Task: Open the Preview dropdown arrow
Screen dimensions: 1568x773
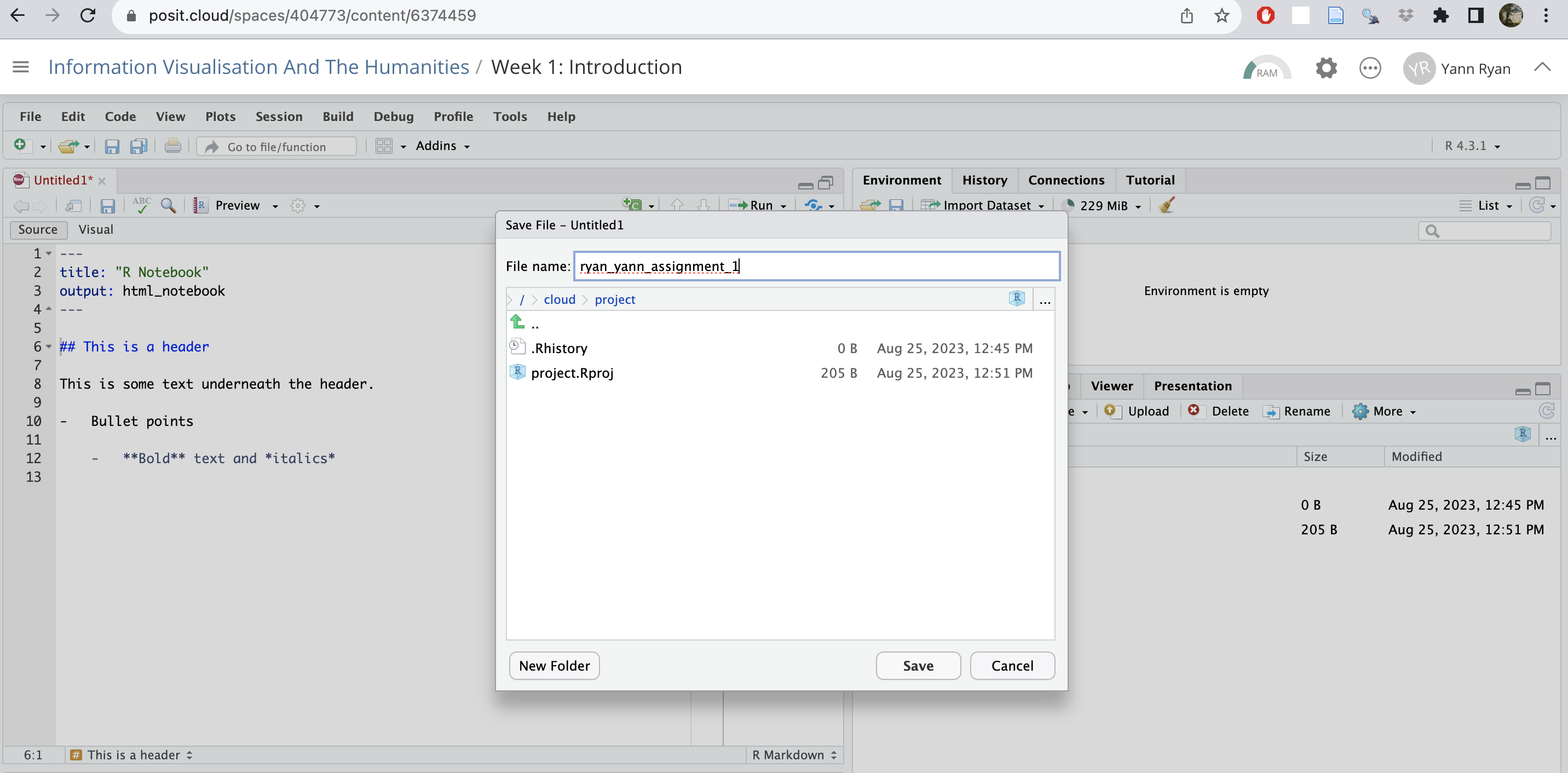Action: [x=275, y=206]
